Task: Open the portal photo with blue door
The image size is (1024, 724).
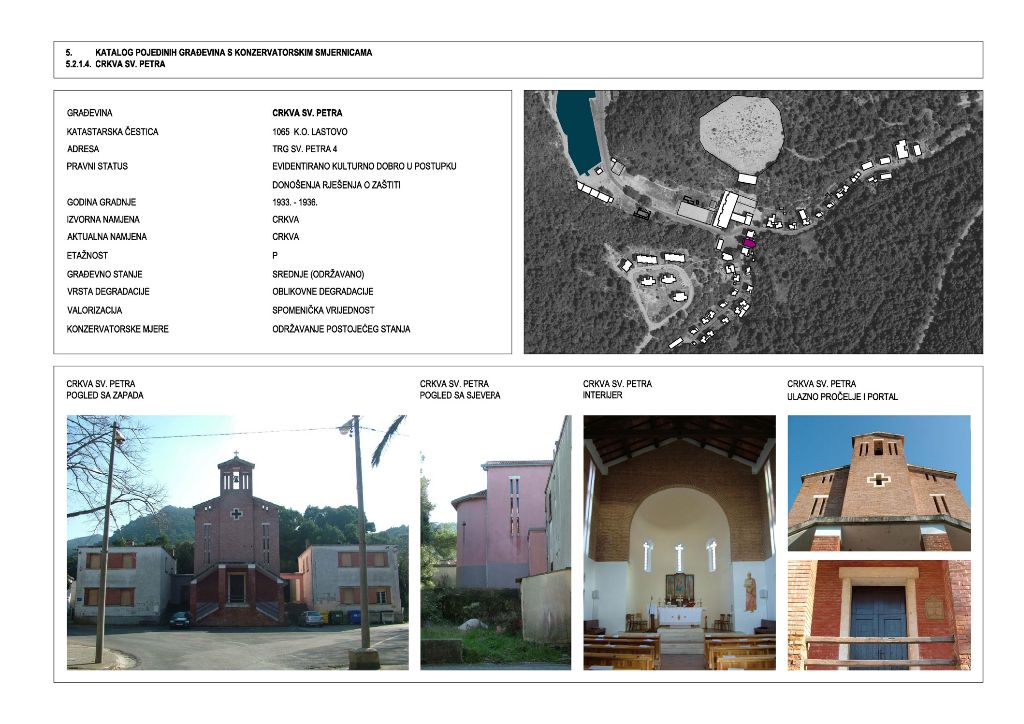Action: pyautogui.click(x=879, y=615)
